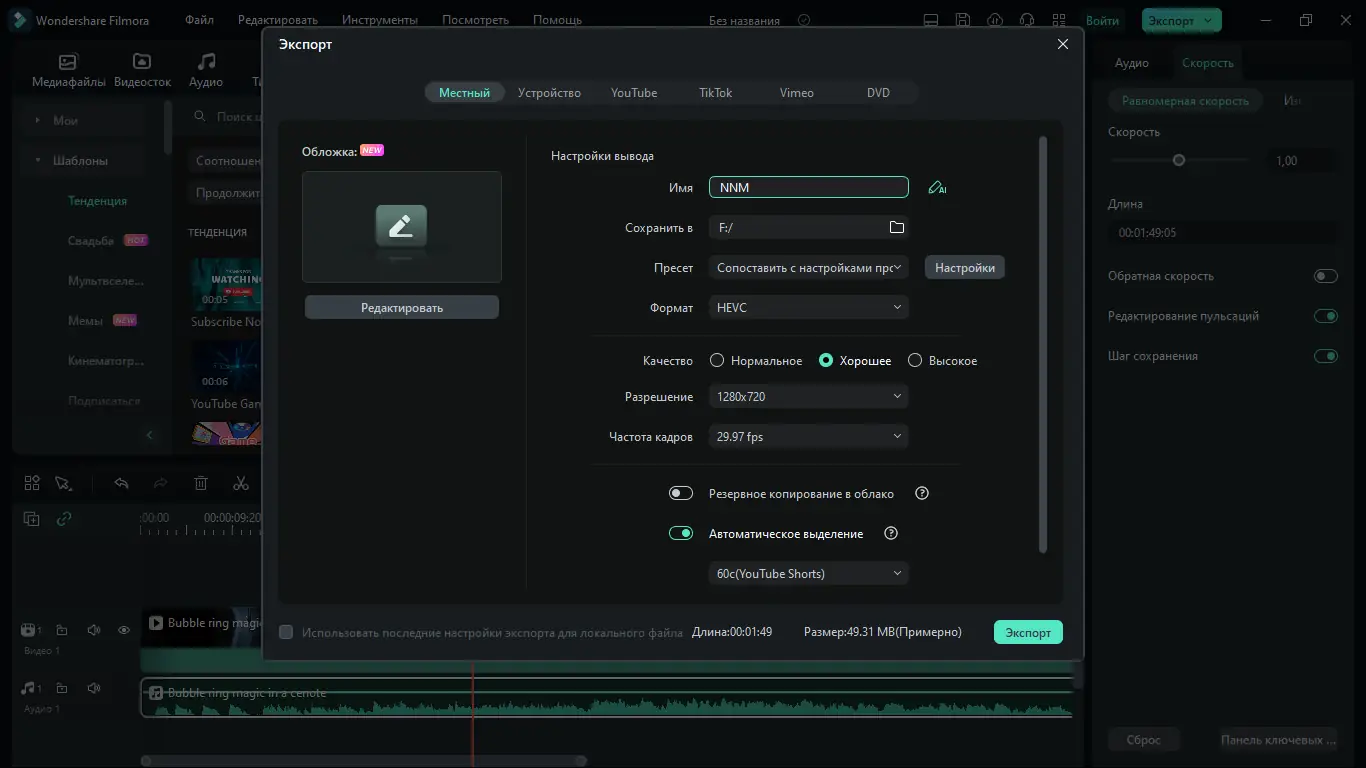Close the Export dialog
Viewport: 1366px width, 768px height.
(x=1063, y=44)
